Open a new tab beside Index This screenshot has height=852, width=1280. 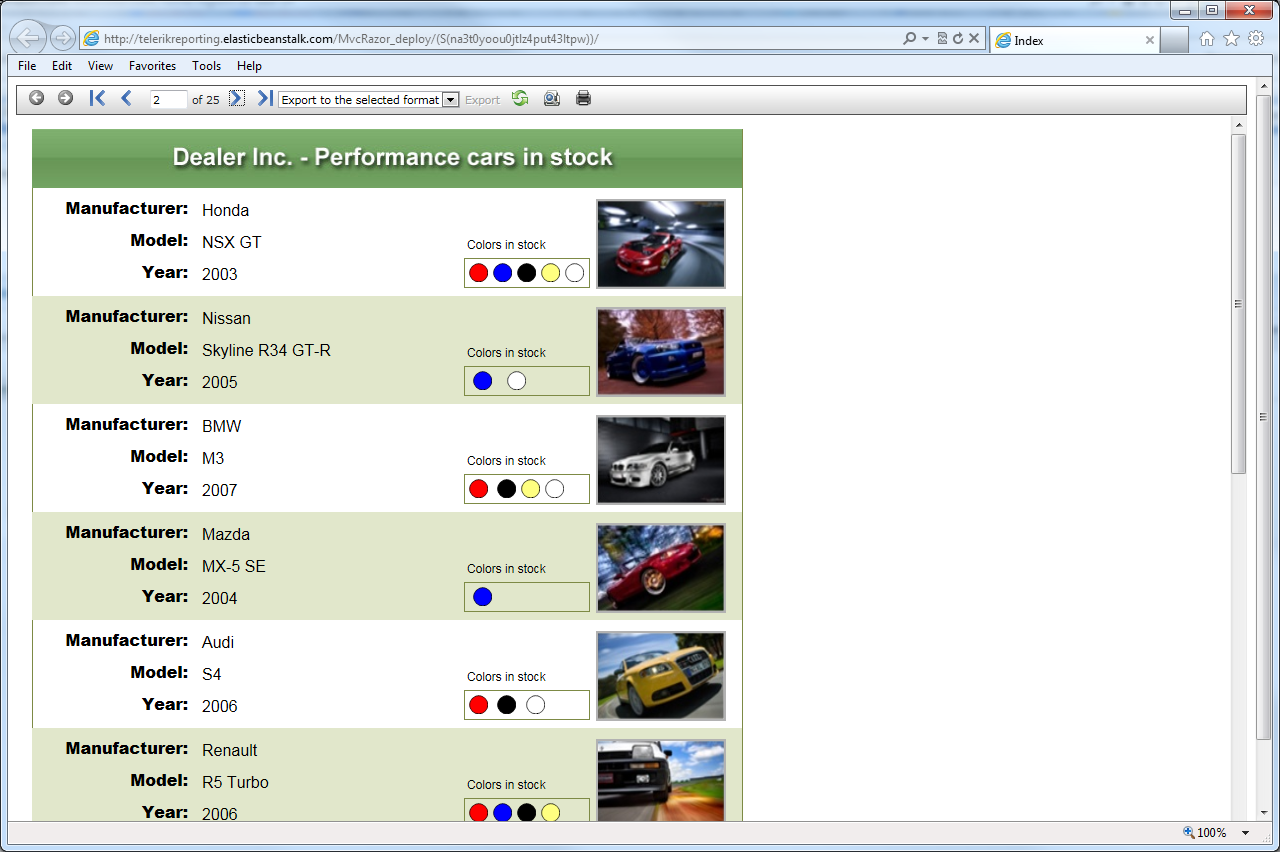pyautogui.click(x=1175, y=40)
